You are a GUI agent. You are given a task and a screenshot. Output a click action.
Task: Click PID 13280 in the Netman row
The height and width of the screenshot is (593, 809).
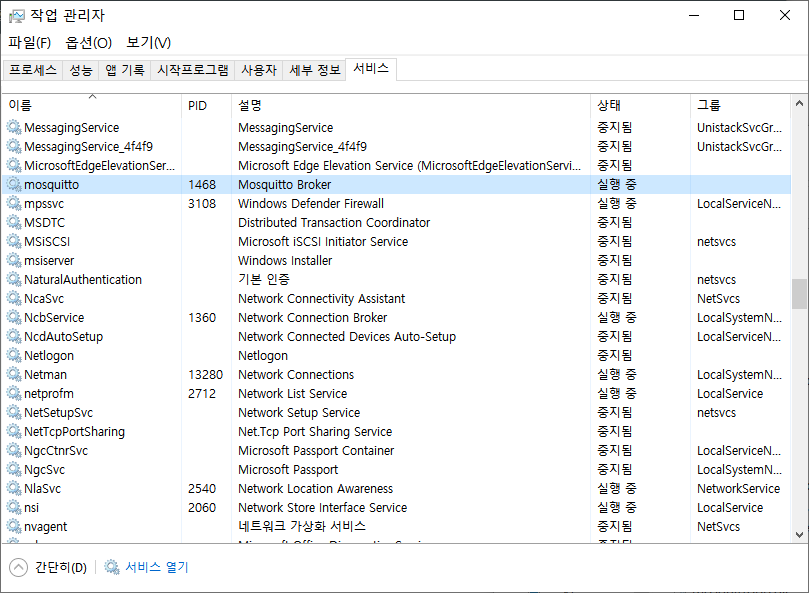(205, 374)
